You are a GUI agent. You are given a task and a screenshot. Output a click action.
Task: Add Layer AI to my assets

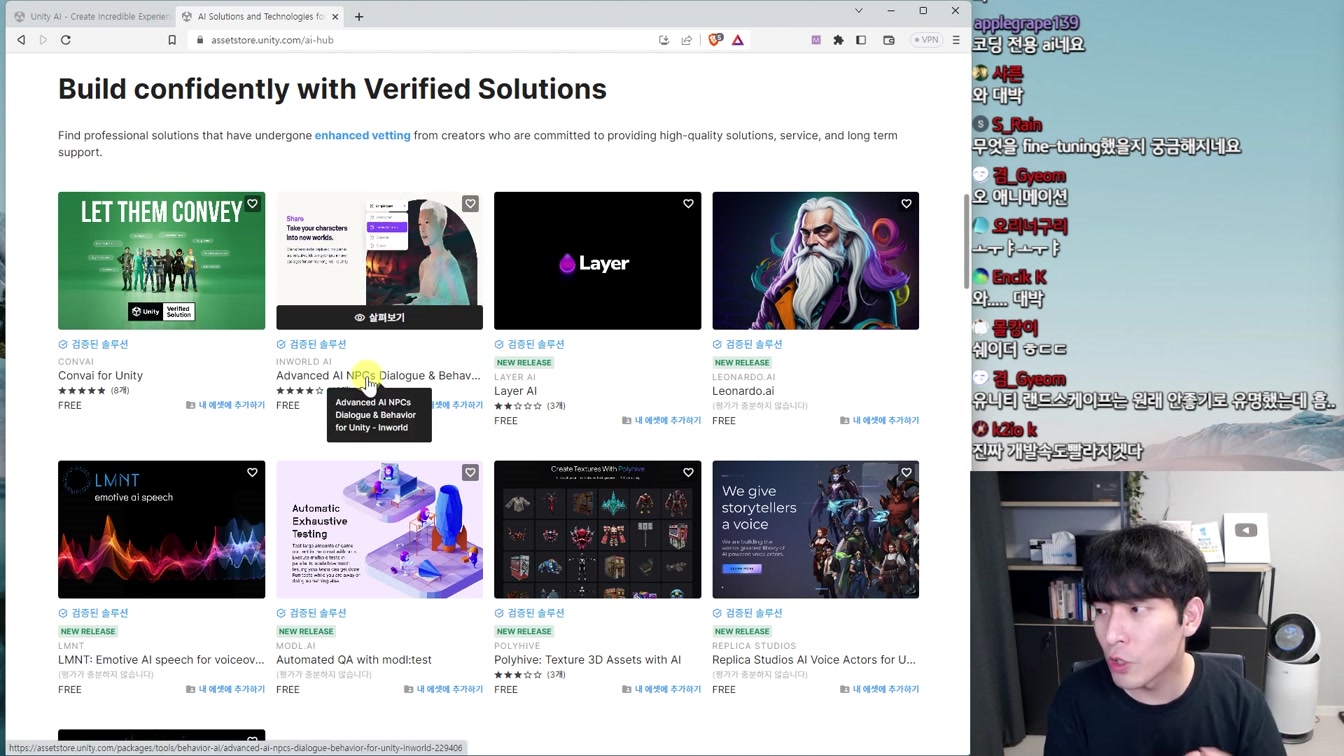(x=661, y=420)
